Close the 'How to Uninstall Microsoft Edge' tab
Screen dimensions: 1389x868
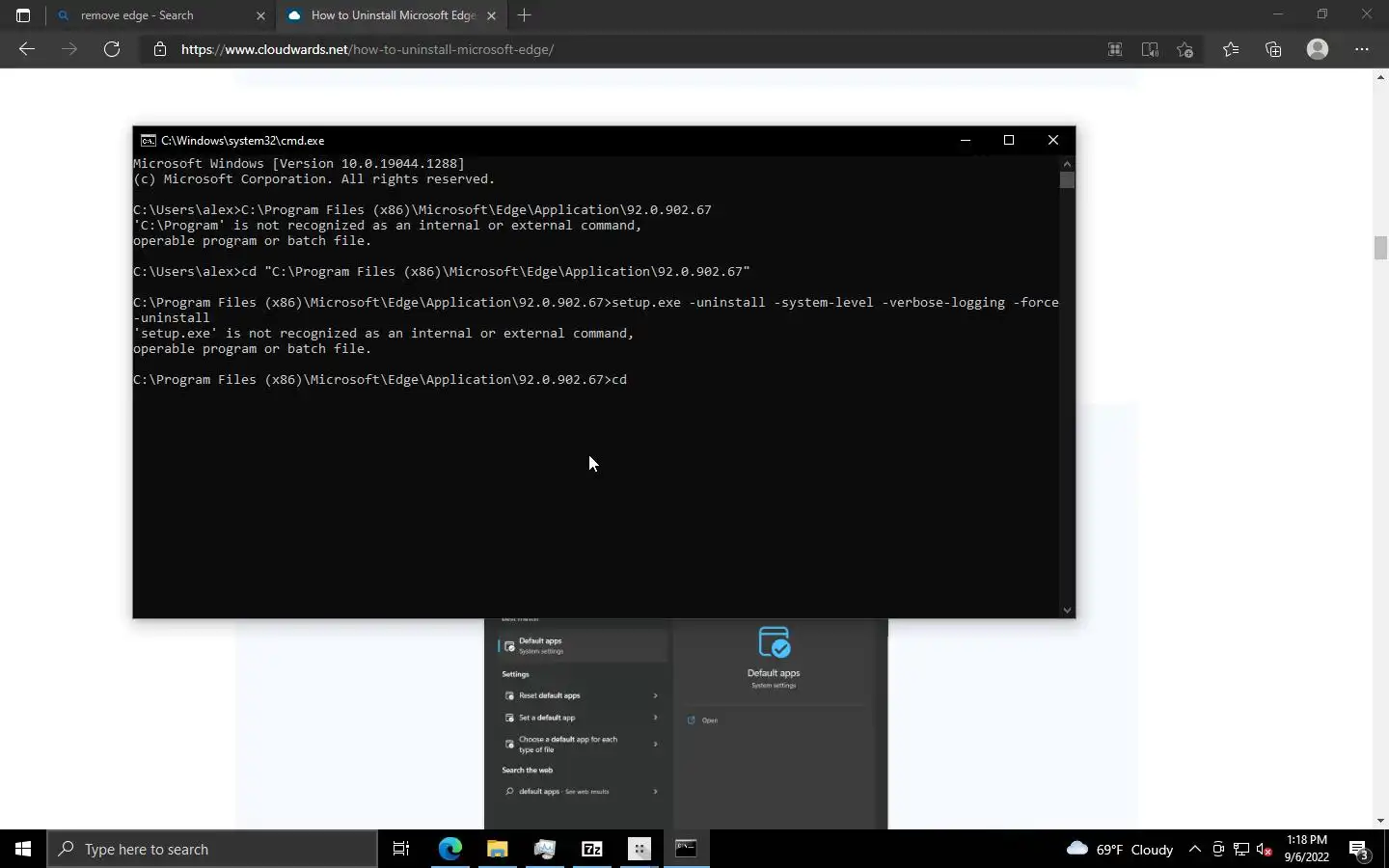491,15
